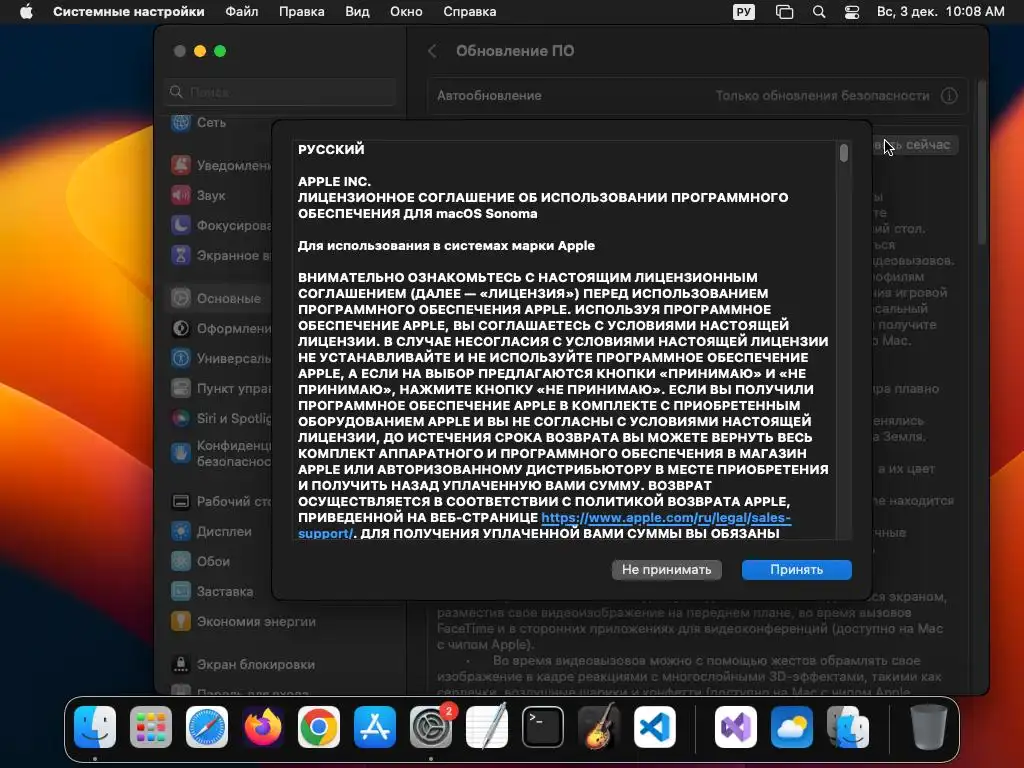
Task: Open Siri и Spotlight icon in sidebar
Action: [181, 418]
